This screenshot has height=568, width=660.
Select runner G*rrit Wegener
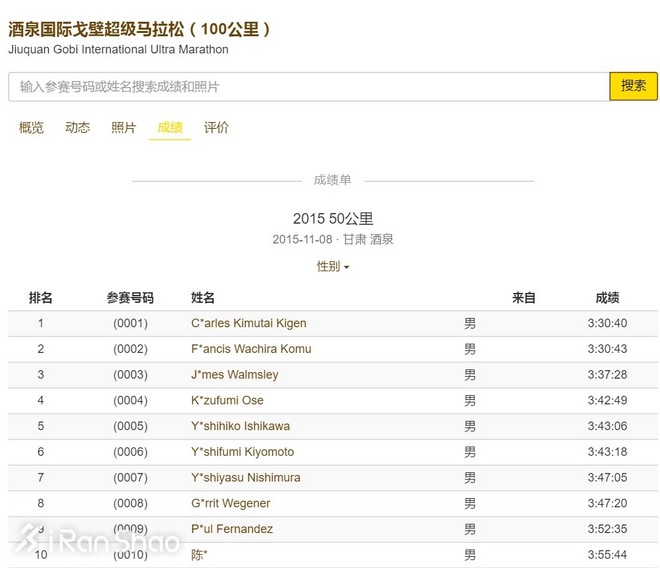[230, 503]
